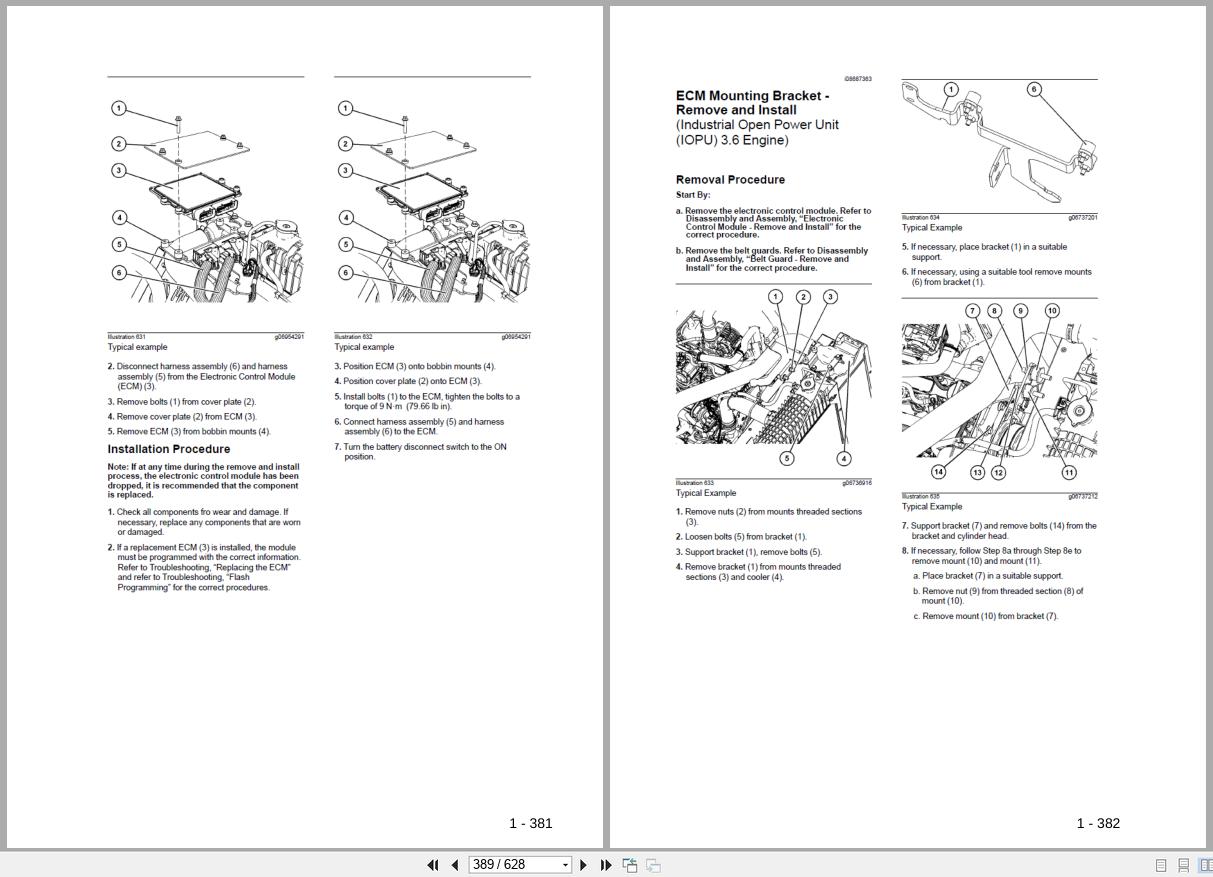Click the ECM Mounting Bracket heading
1213x877 pixels.
coord(750,95)
